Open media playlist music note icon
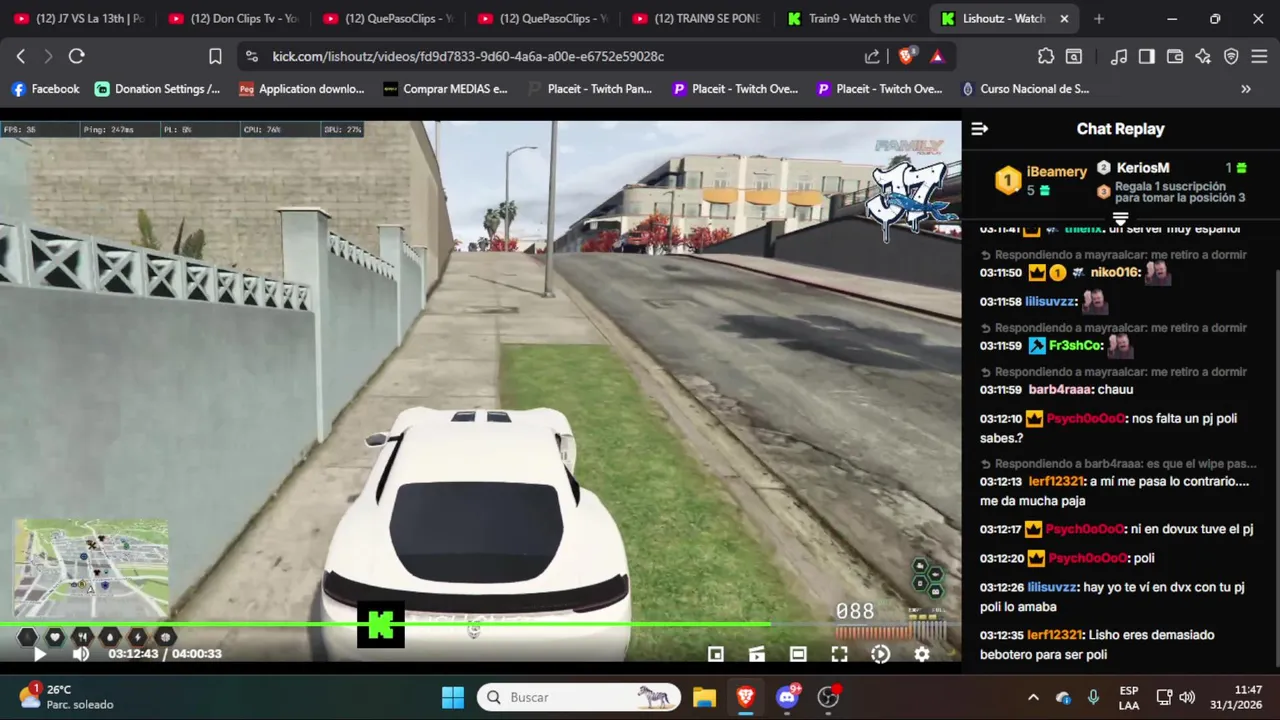 (x=1119, y=57)
